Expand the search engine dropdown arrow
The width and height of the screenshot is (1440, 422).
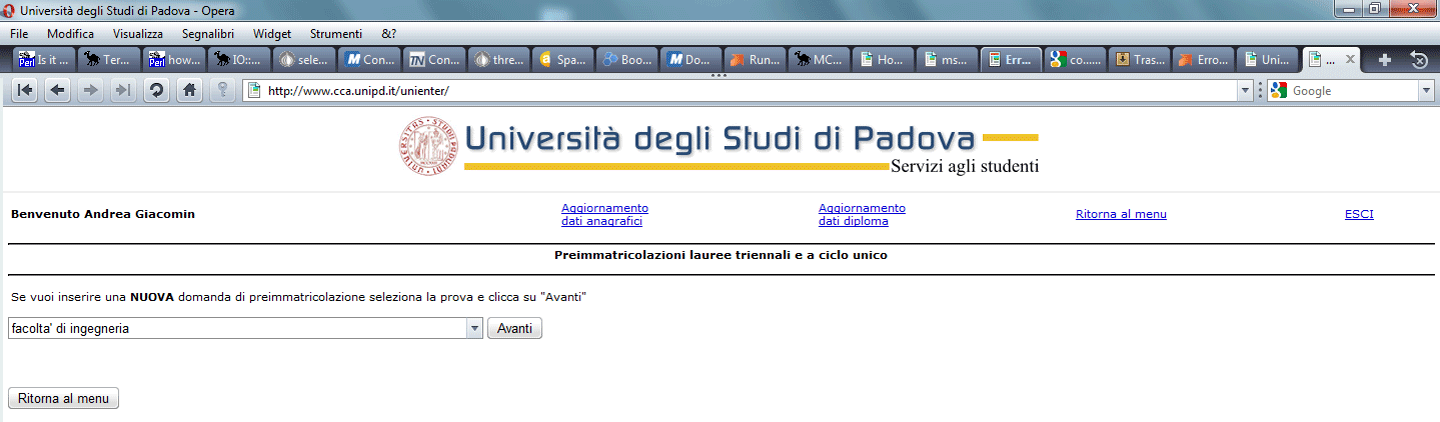point(1426,91)
